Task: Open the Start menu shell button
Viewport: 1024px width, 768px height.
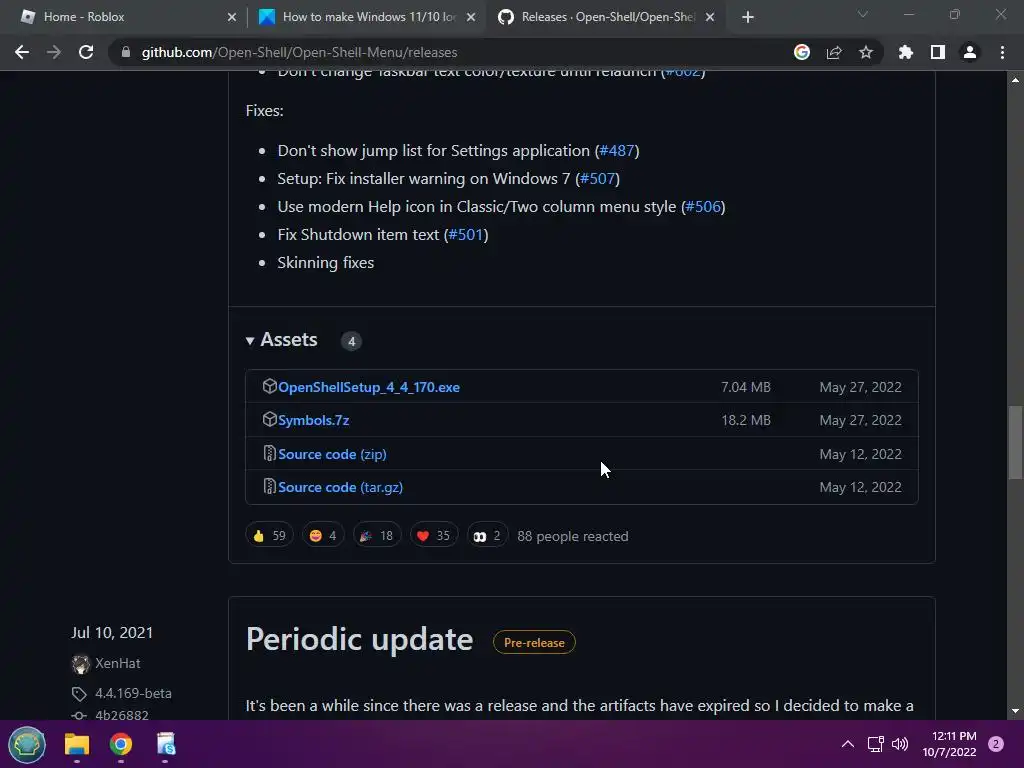Action: click(27, 744)
